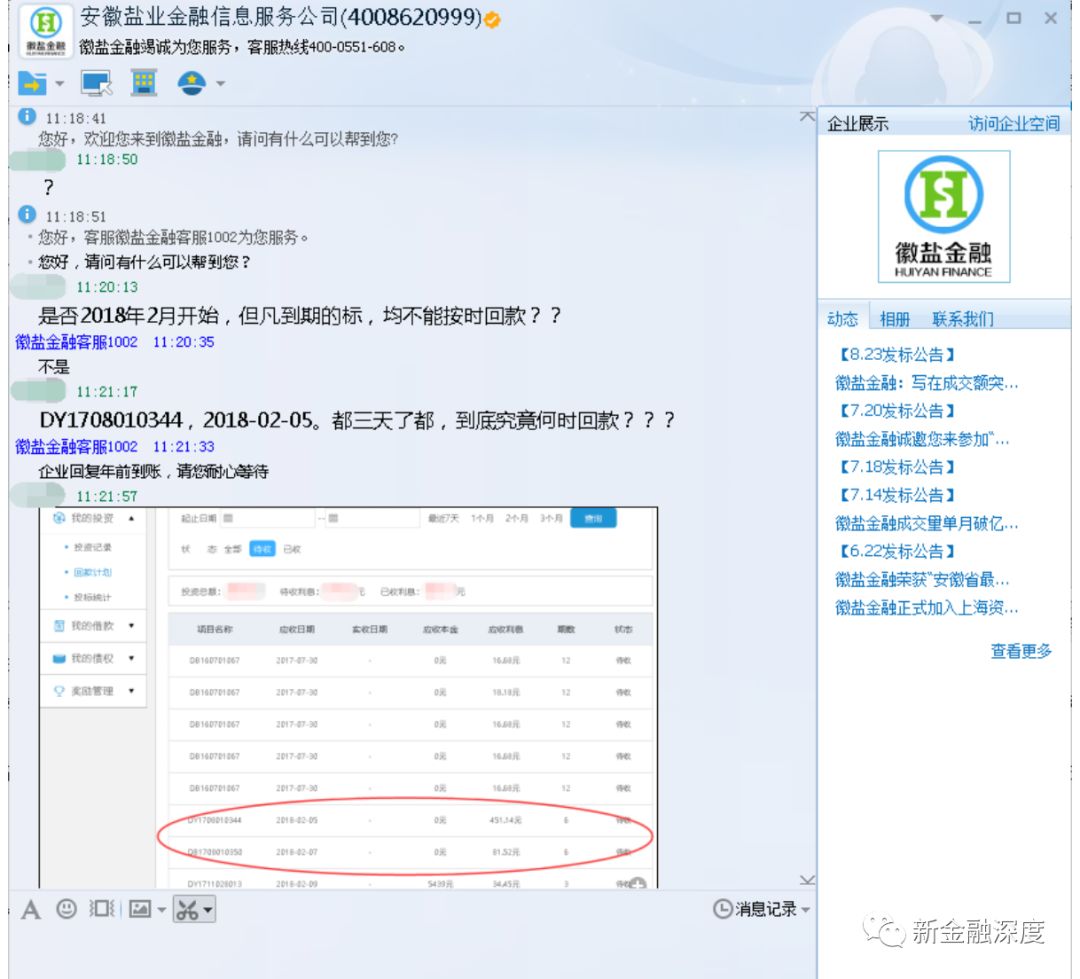Open 消息记录 message history
Viewport: 1080px width, 979px height.
[755, 909]
